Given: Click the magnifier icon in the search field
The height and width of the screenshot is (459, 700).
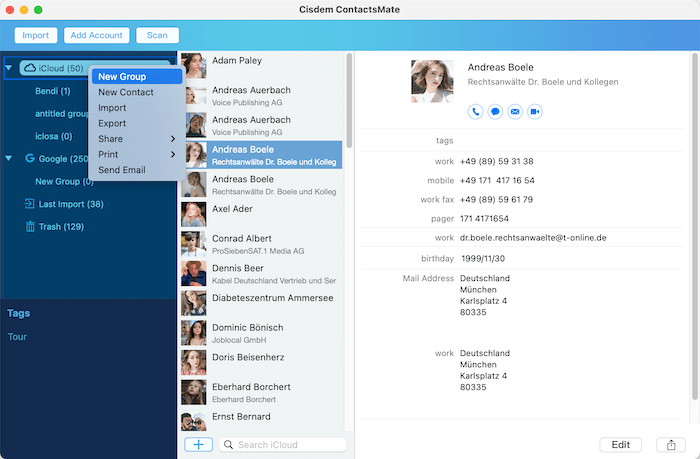Looking at the screenshot, I should click(228, 445).
